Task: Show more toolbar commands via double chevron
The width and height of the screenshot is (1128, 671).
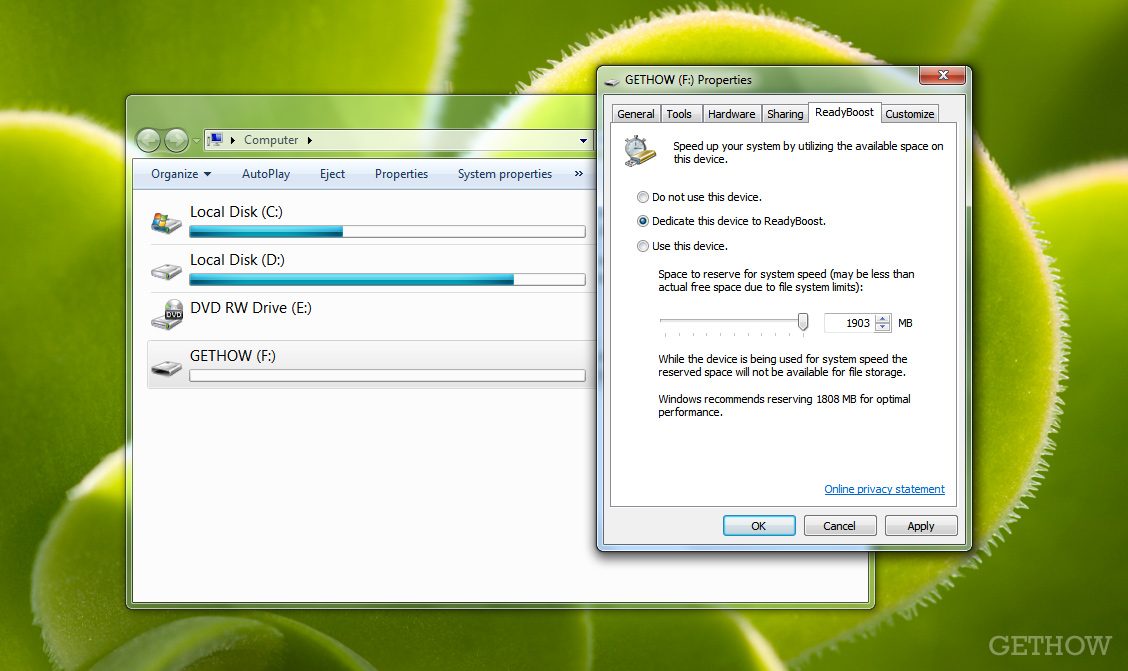Action: point(578,173)
